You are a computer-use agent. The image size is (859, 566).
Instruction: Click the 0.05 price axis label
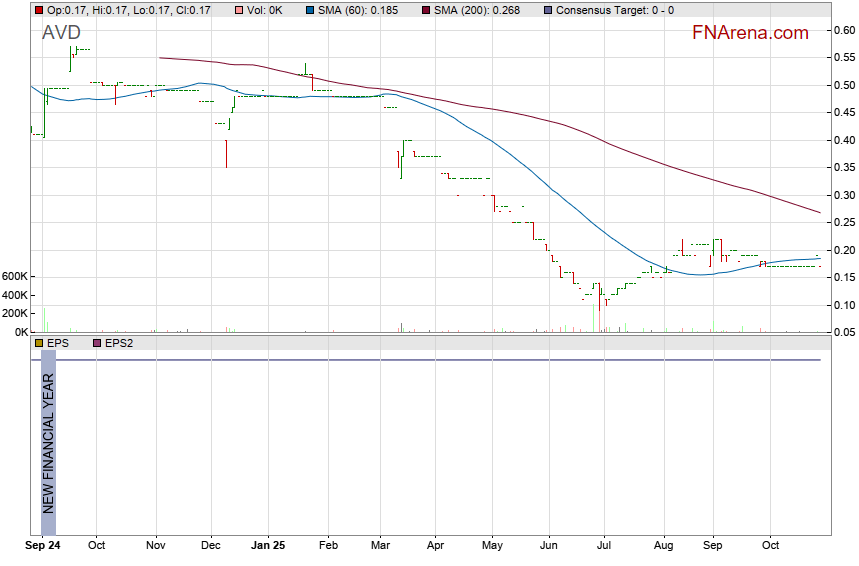[844, 332]
